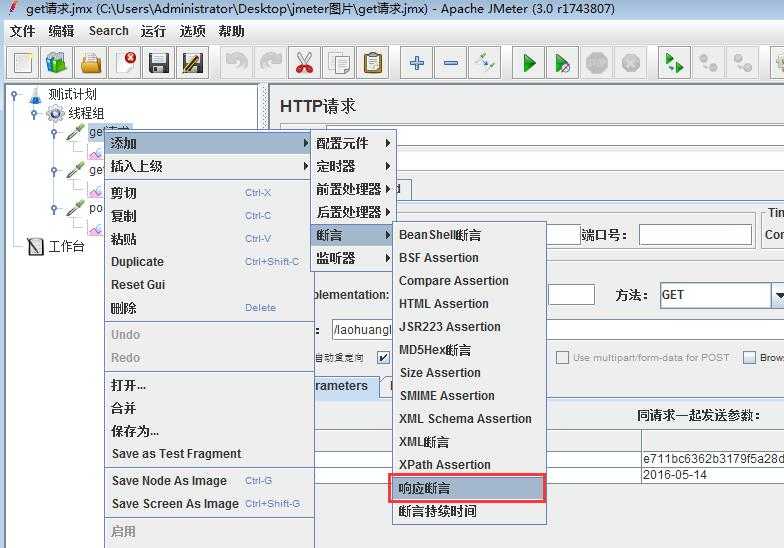Click the 端口号 port input field
The image size is (784, 548).
point(696,235)
